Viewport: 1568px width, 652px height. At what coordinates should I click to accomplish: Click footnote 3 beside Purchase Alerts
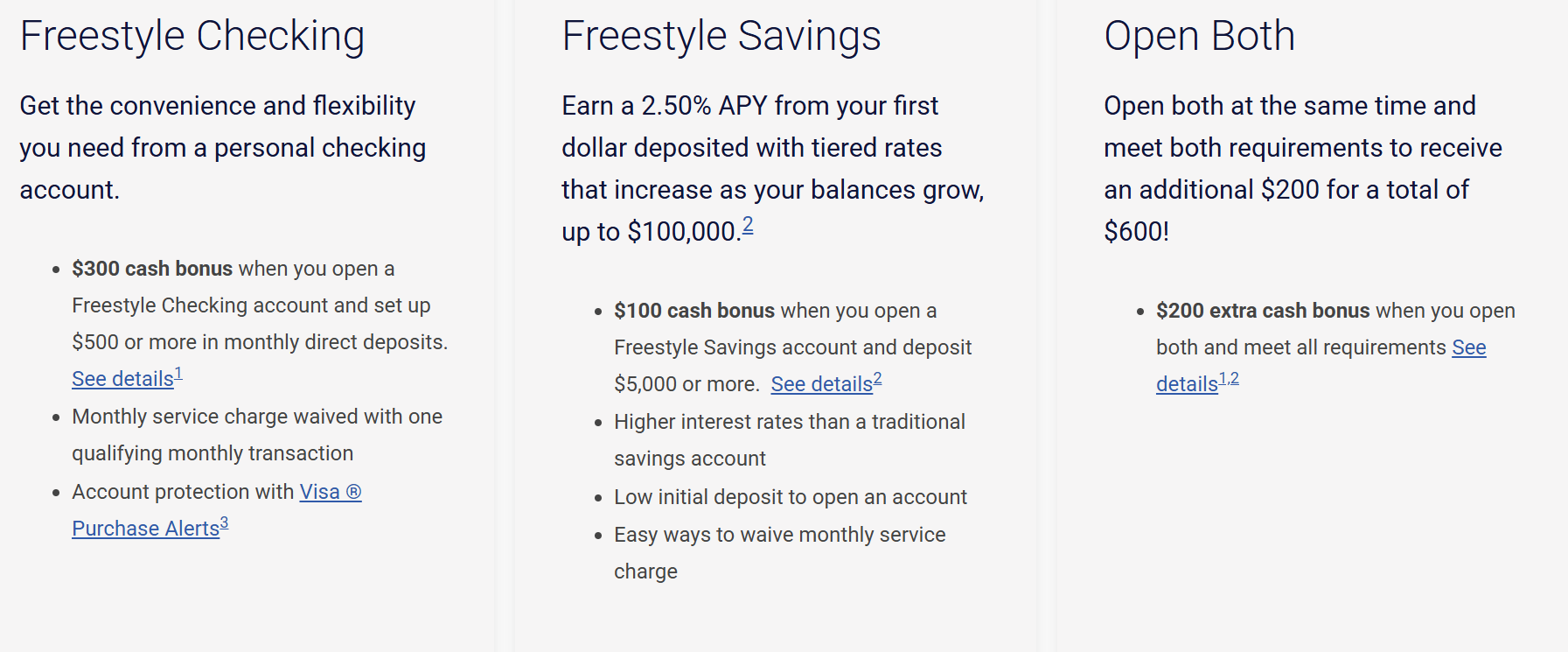point(224,523)
